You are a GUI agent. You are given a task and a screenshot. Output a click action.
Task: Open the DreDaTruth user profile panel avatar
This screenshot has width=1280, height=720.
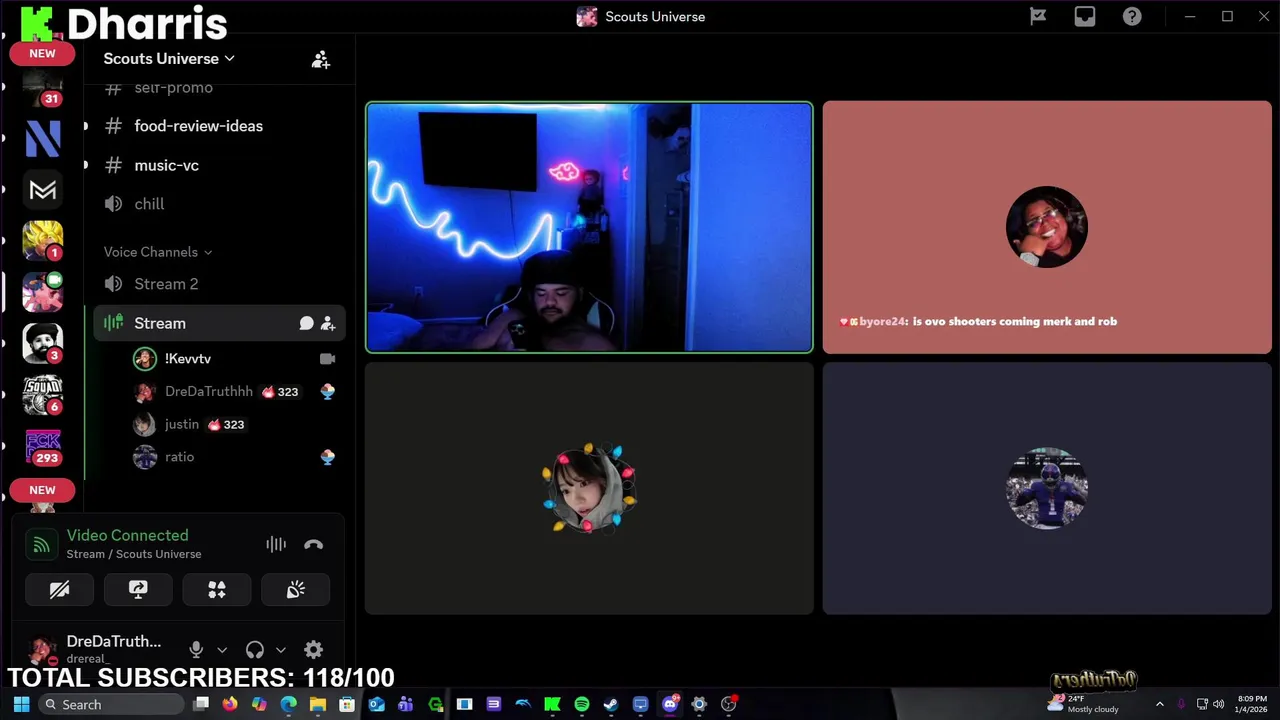[x=42, y=651]
